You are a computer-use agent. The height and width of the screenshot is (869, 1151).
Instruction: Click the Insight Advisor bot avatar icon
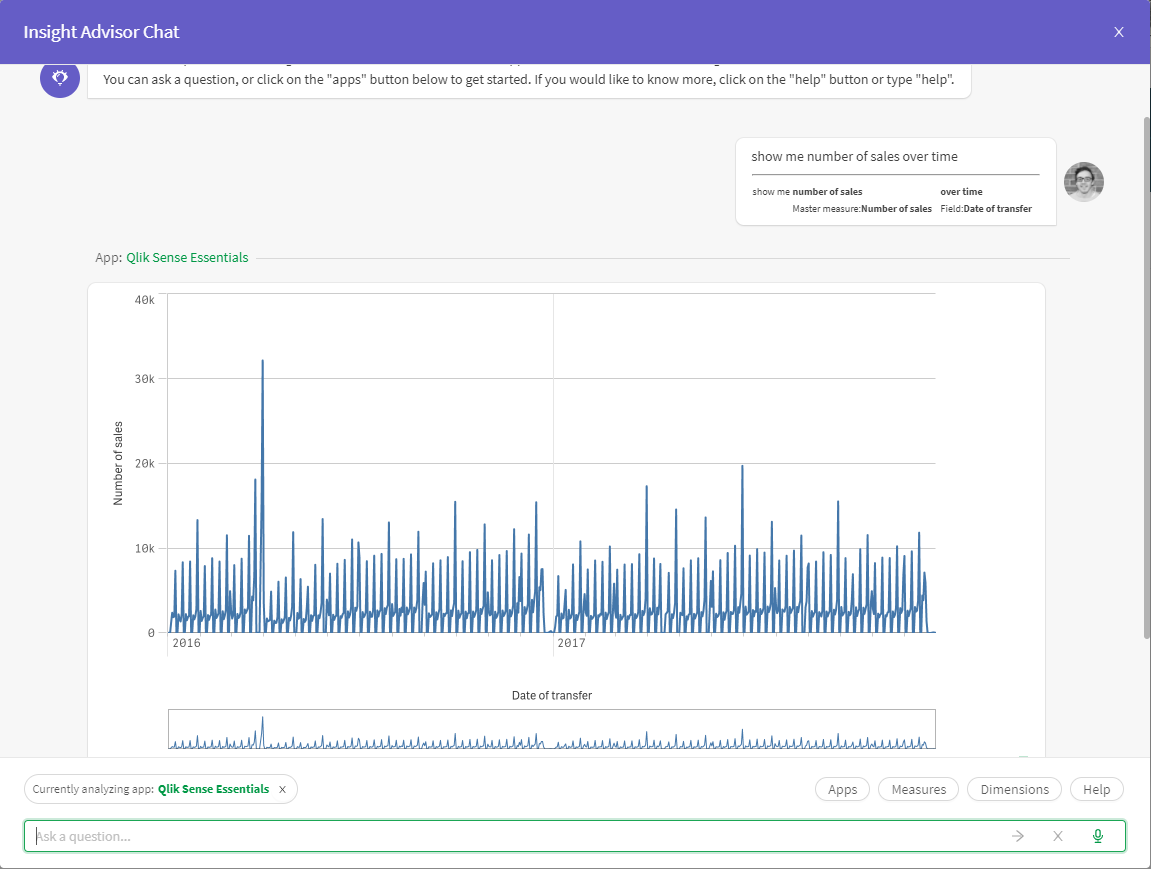[x=59, y=79]
